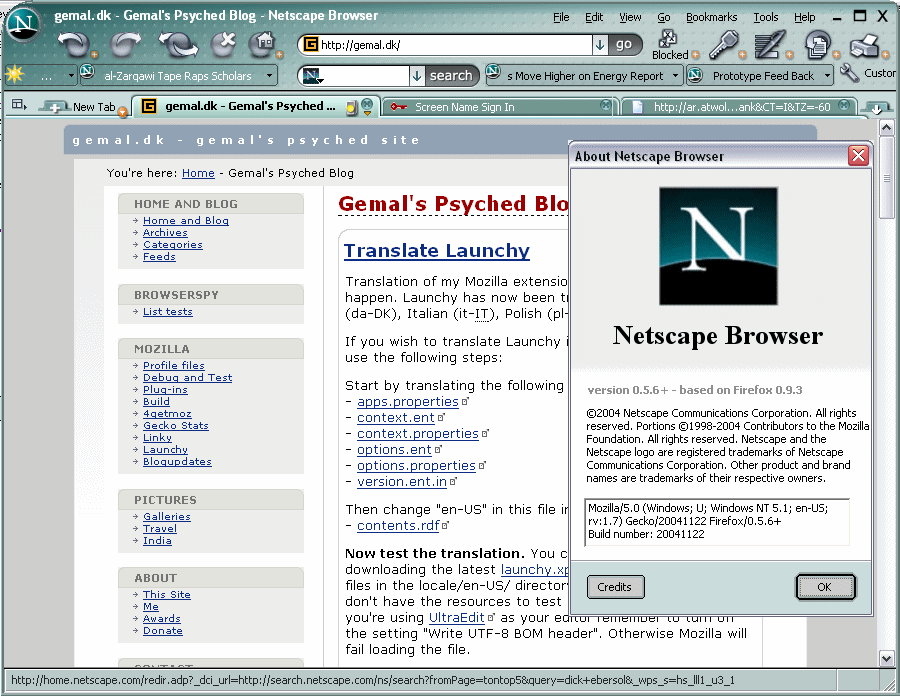Click the tab overflow arrow at the end of the tab bar
The image size is (900, 696).
(x=876, y=108)
